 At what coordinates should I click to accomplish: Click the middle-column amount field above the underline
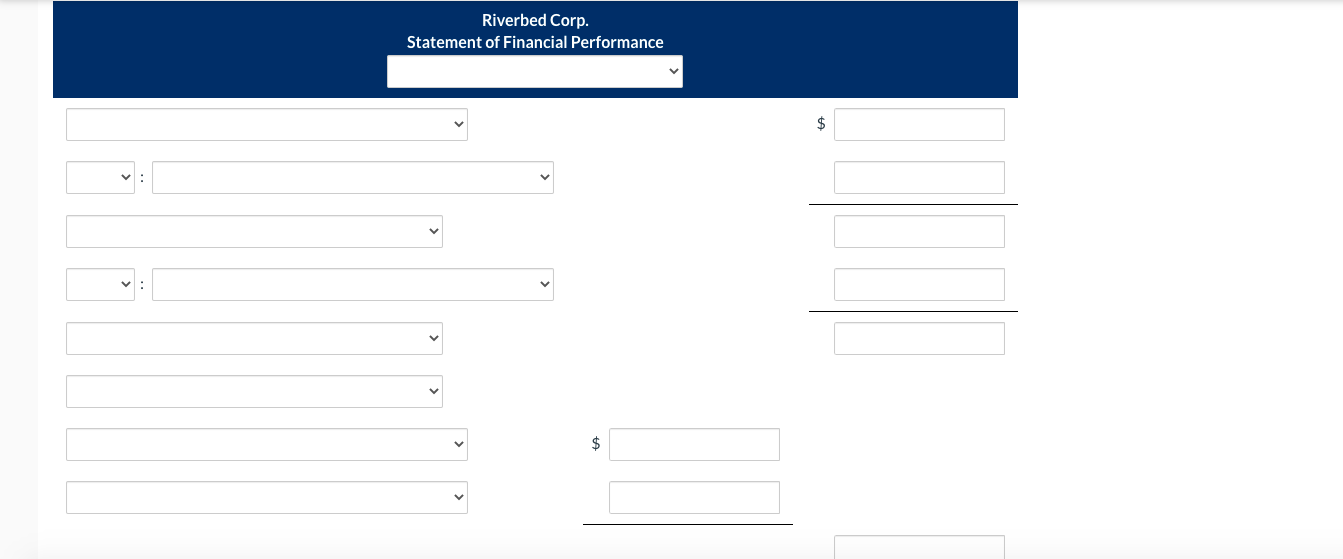click(x=694, y=497)
